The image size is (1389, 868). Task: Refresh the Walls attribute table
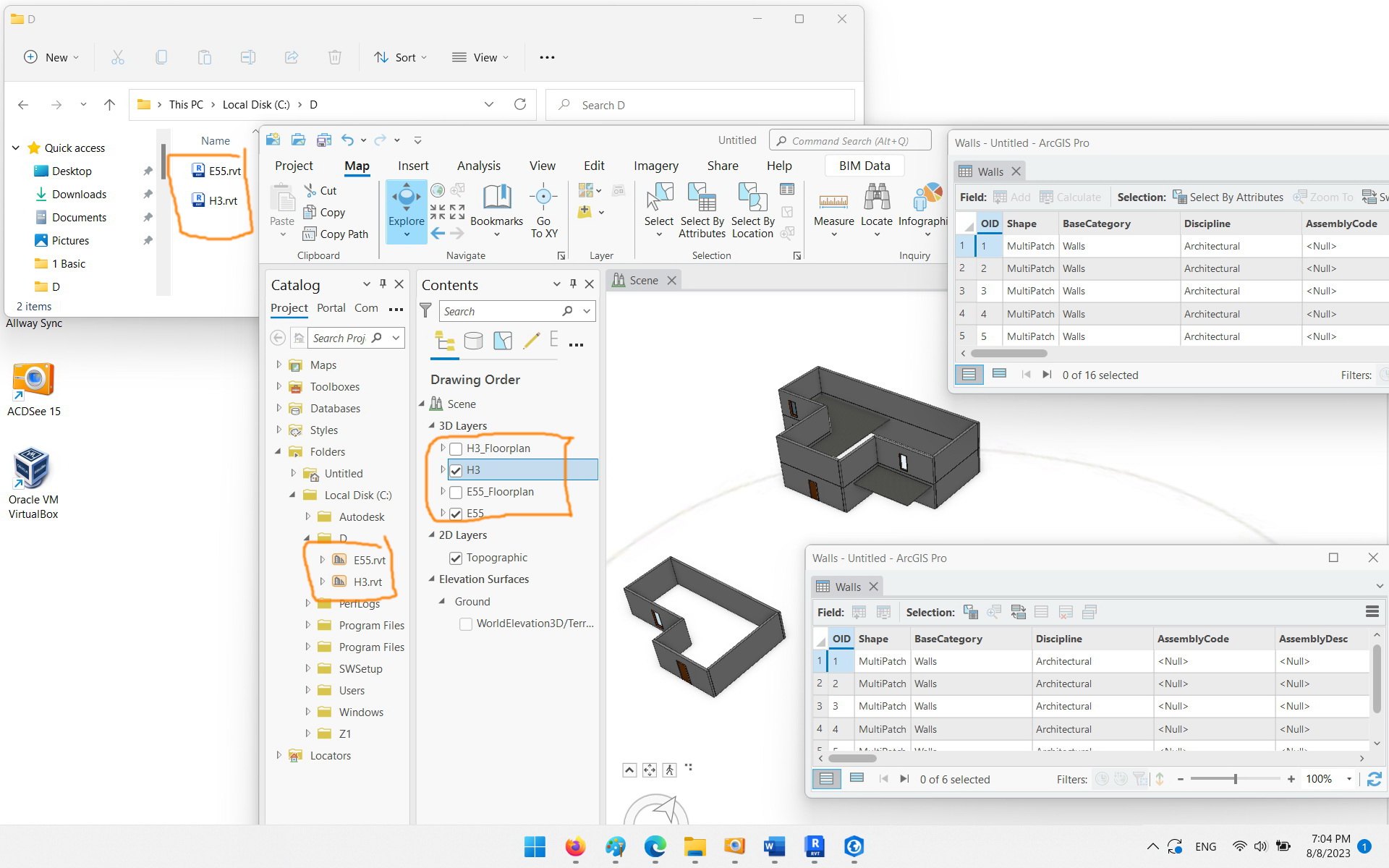[1373, 779]
